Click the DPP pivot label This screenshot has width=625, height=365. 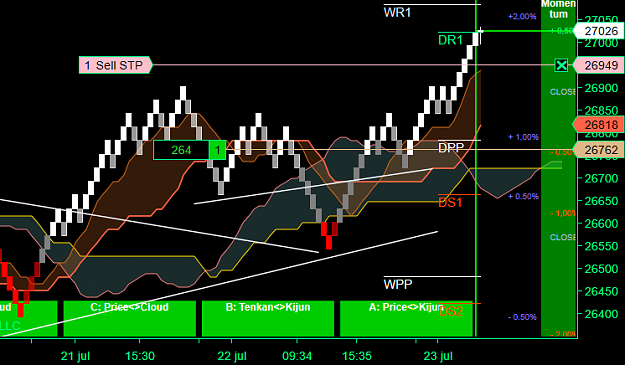point(451,148)
